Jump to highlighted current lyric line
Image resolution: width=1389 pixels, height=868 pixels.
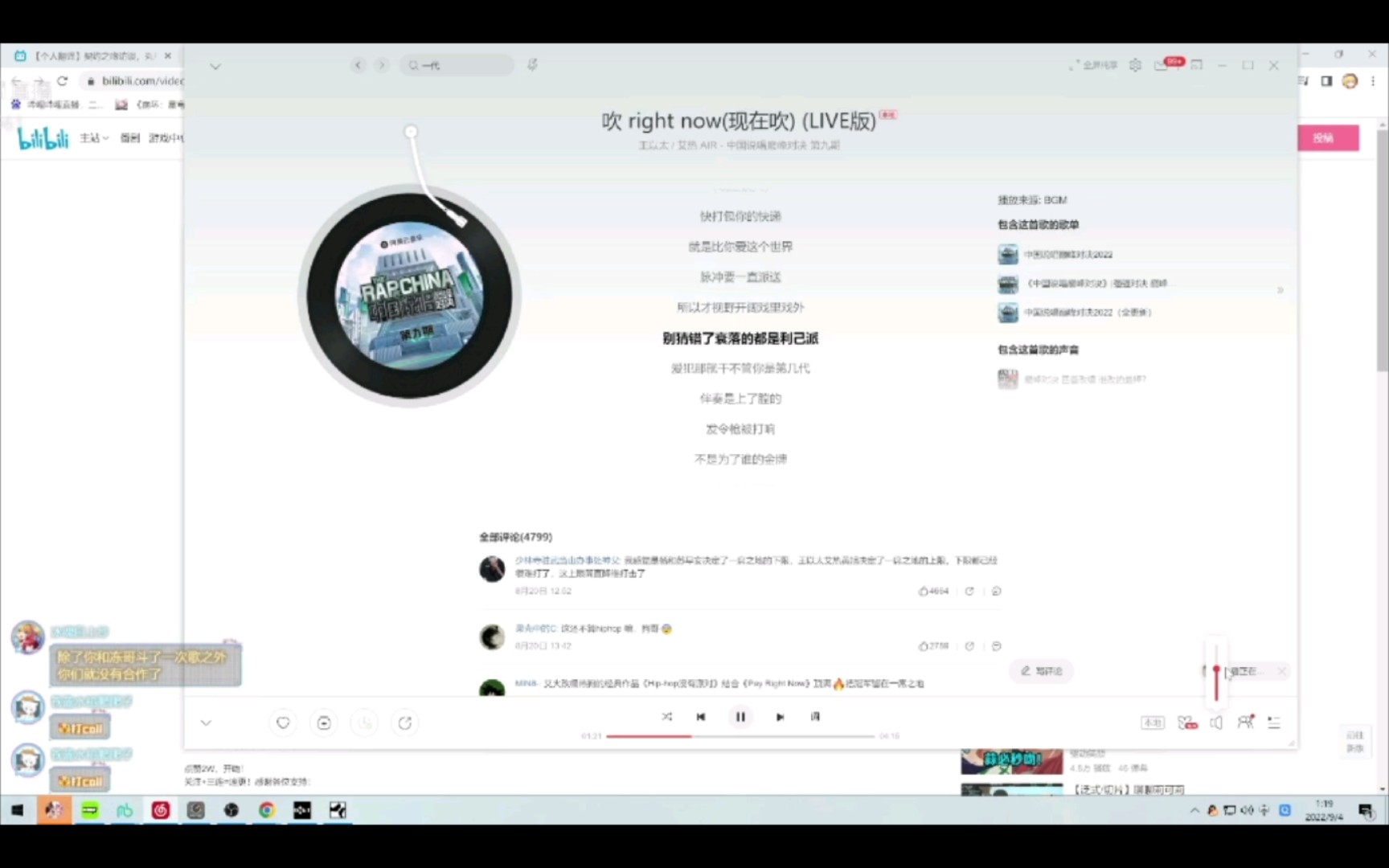tap(740, 338)
